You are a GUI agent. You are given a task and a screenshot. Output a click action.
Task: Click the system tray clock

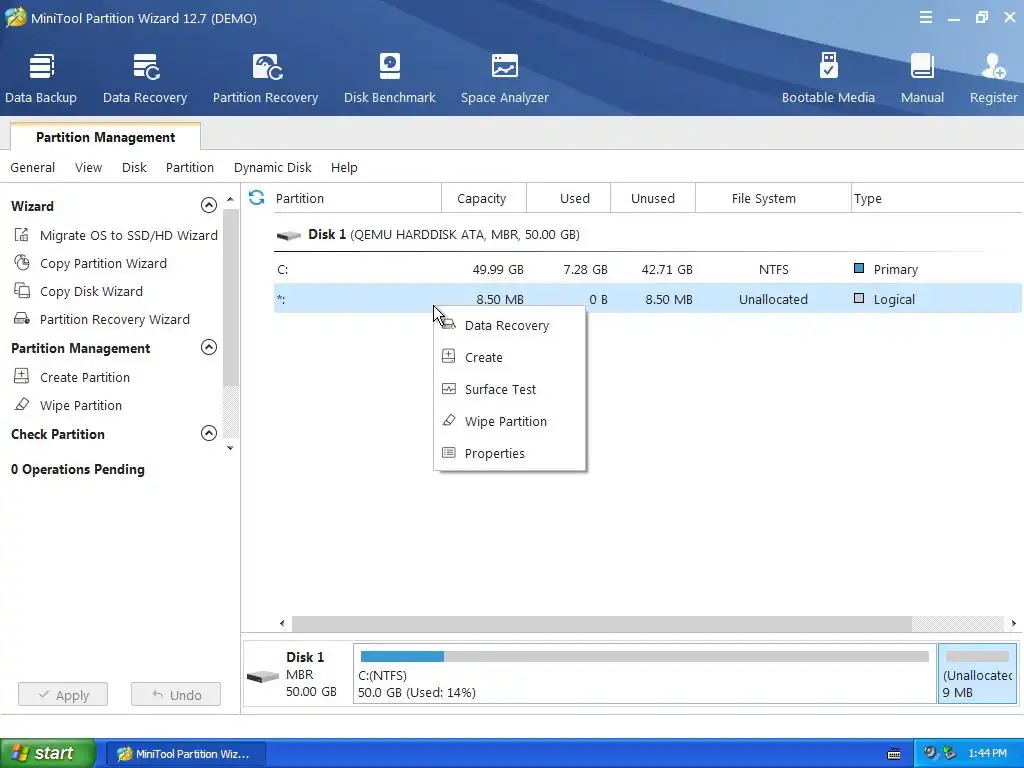point(987,754)
